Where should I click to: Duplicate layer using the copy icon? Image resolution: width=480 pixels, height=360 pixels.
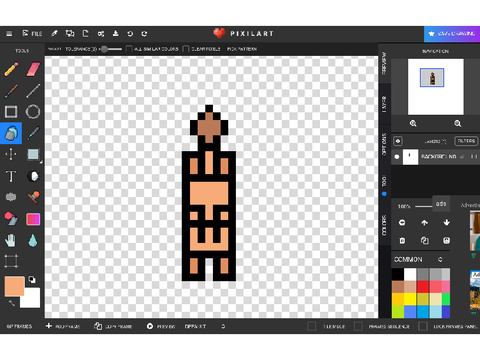coord(424,241)
